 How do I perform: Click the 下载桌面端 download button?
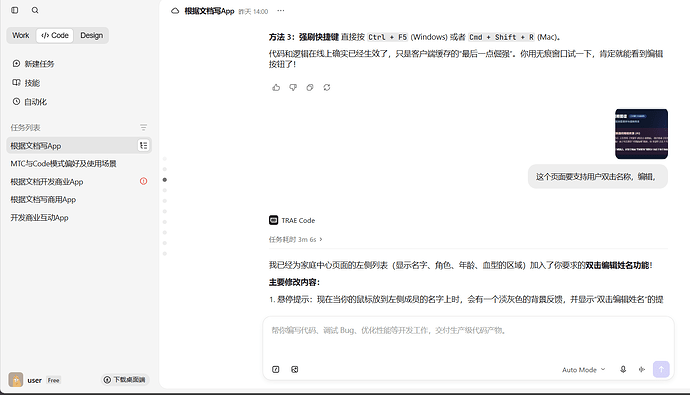tap(125, 380)
